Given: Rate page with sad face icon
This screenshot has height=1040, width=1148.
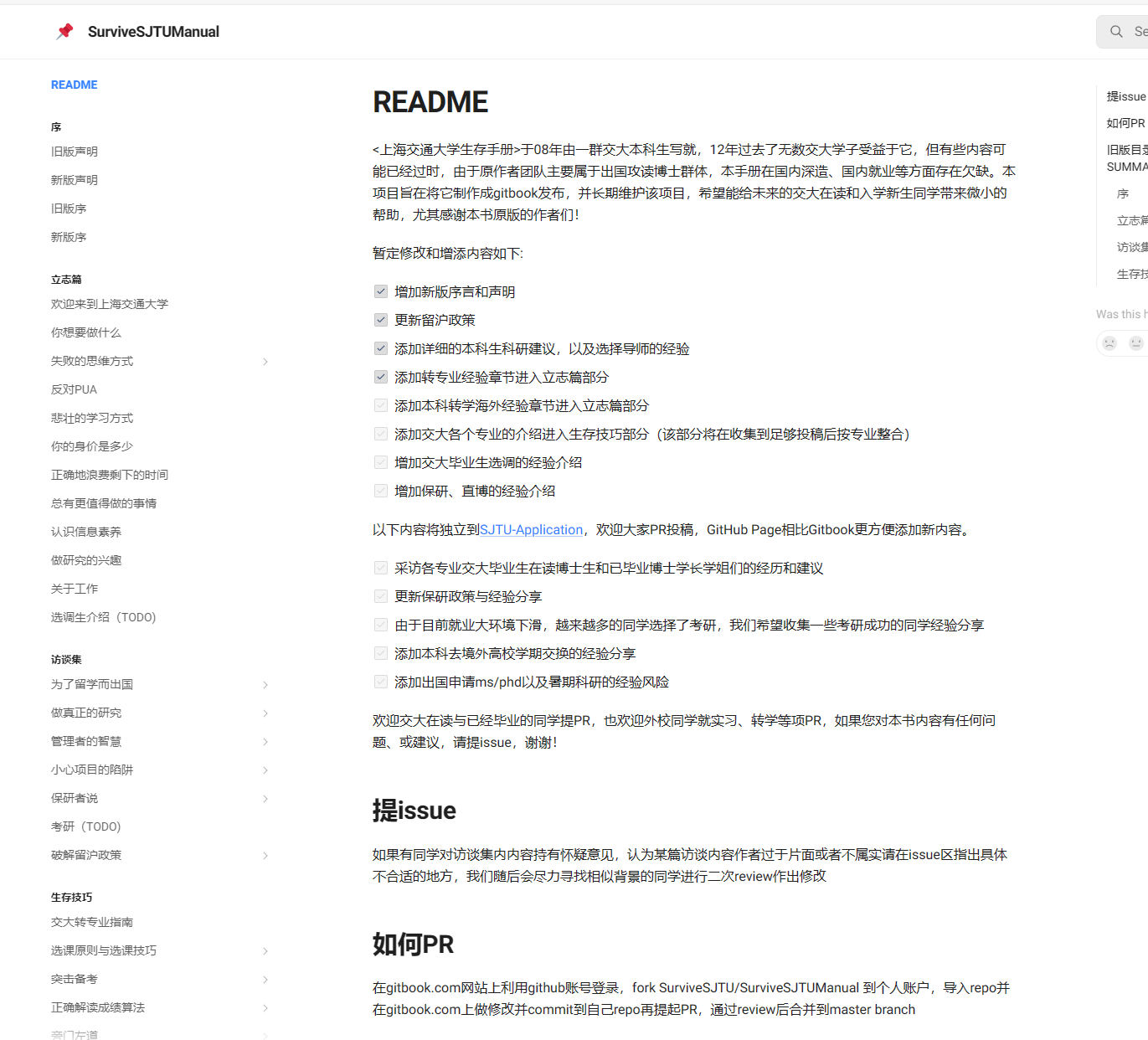Looking at the screenshot, I should (x=1109, y=343).
